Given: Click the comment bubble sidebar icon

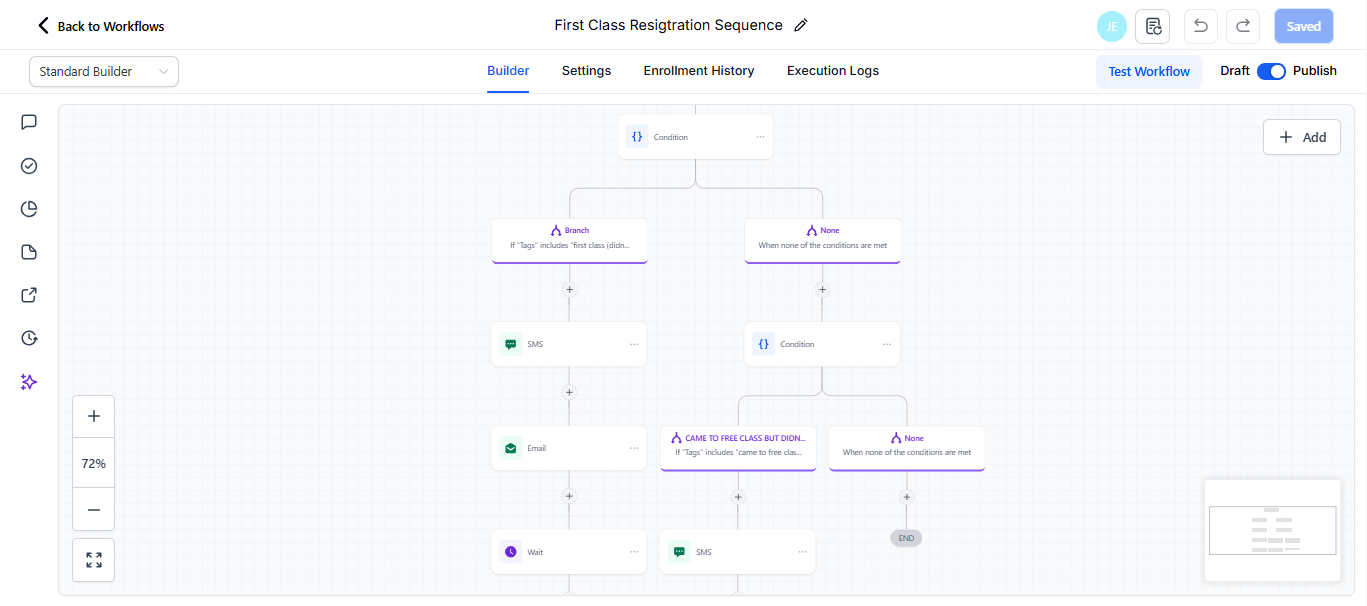Looking at the screenshot, I should click(29, 122).
